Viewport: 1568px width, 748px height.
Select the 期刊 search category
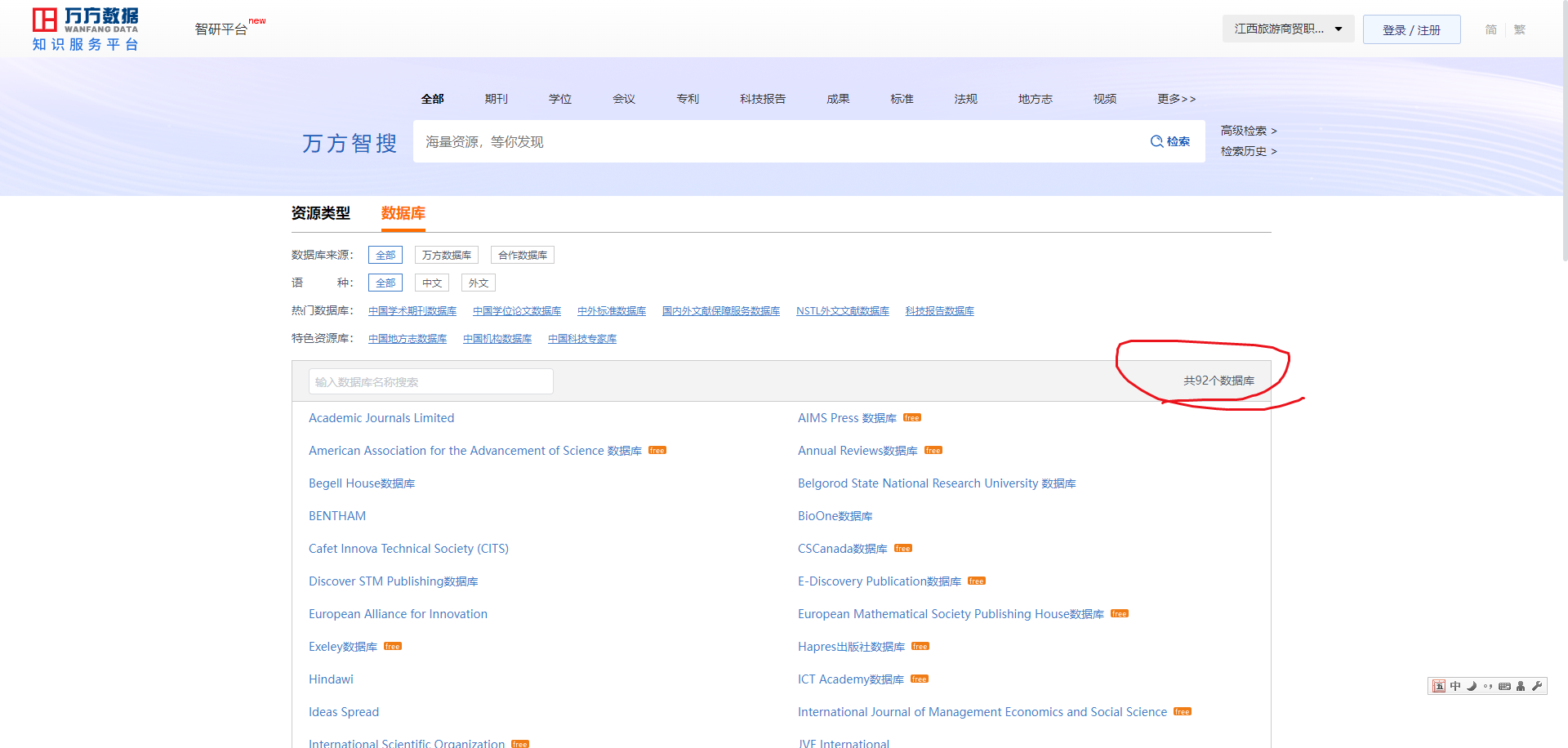[496, 99]
